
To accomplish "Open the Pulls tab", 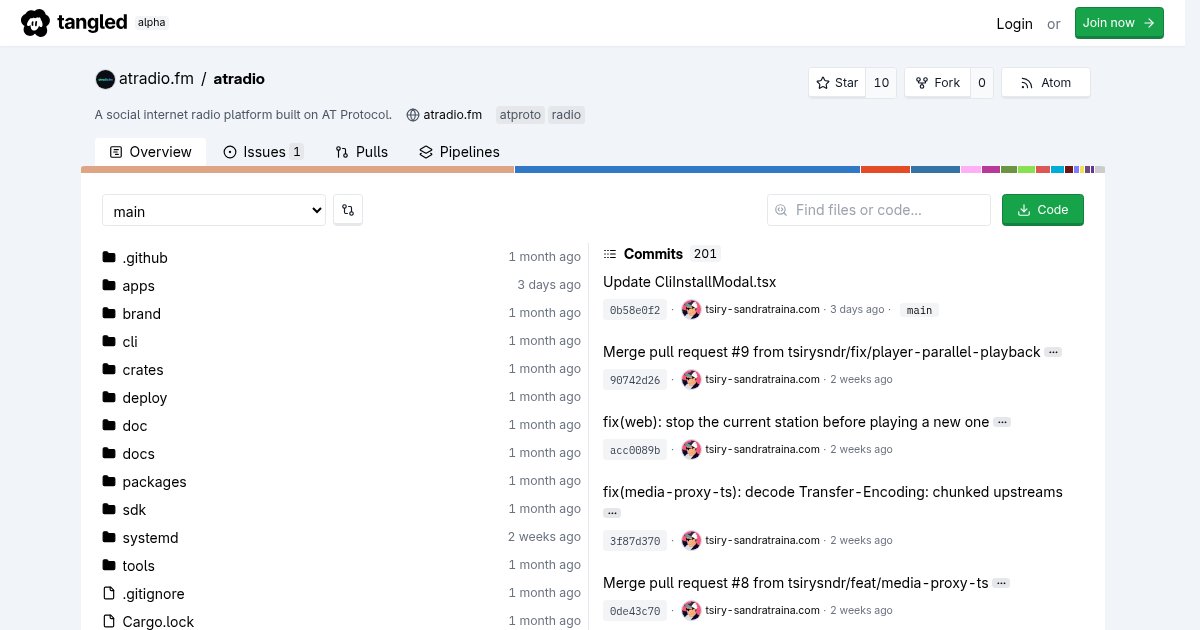I will point(361,152).
